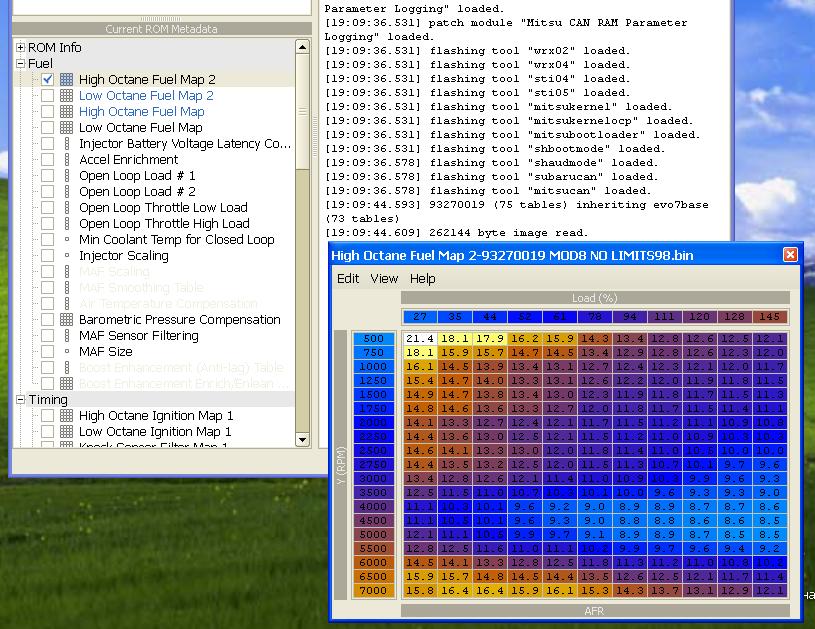Click grid icon beside Low Octane Fuel Map 2

pos(66,95)
